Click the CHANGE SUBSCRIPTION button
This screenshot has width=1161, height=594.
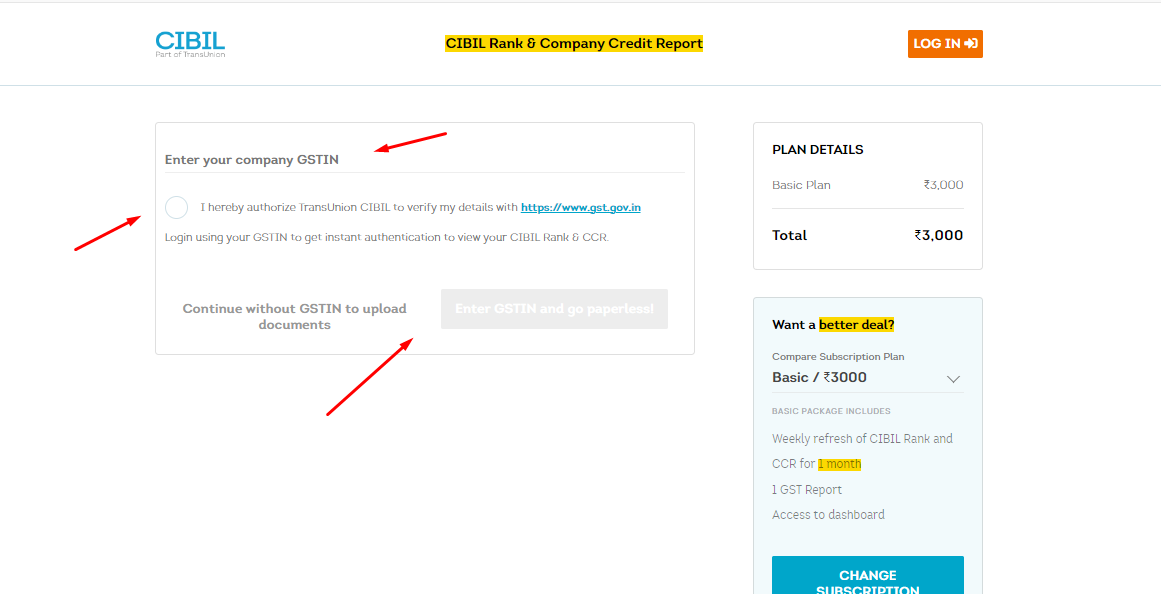(867, 576)
